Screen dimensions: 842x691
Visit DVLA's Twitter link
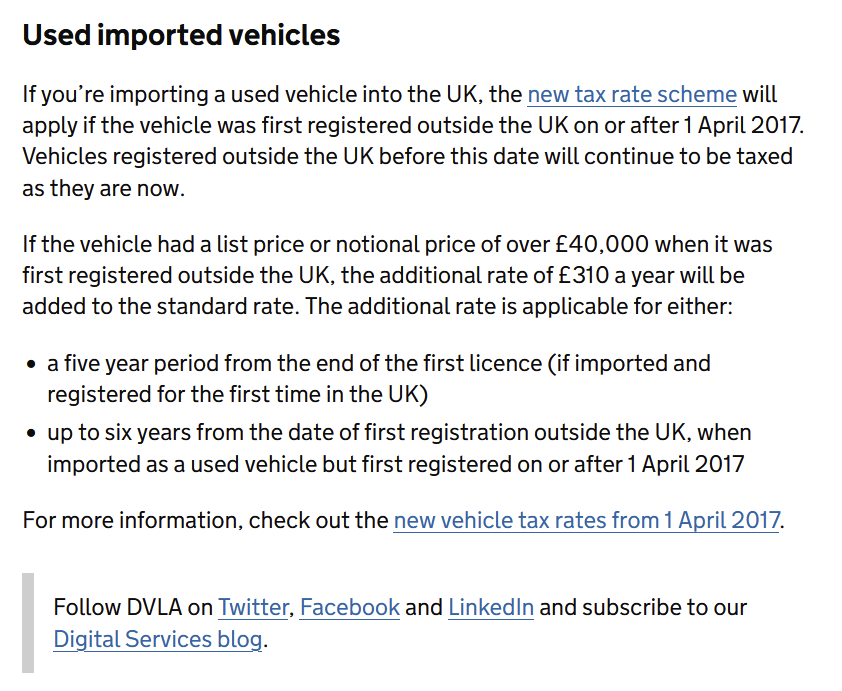click(254, 607)
